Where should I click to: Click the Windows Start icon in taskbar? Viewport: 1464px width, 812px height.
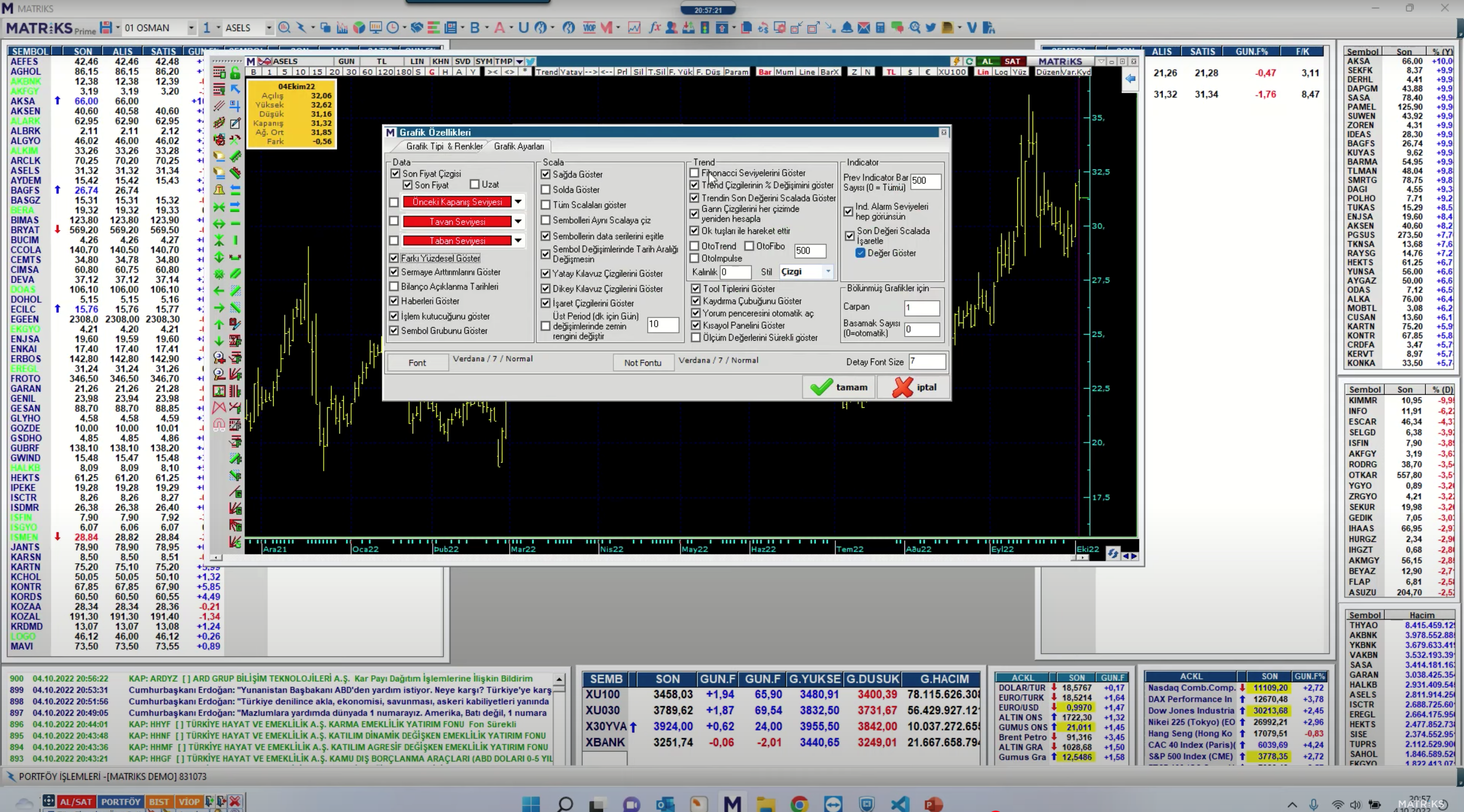pos(531,803)
